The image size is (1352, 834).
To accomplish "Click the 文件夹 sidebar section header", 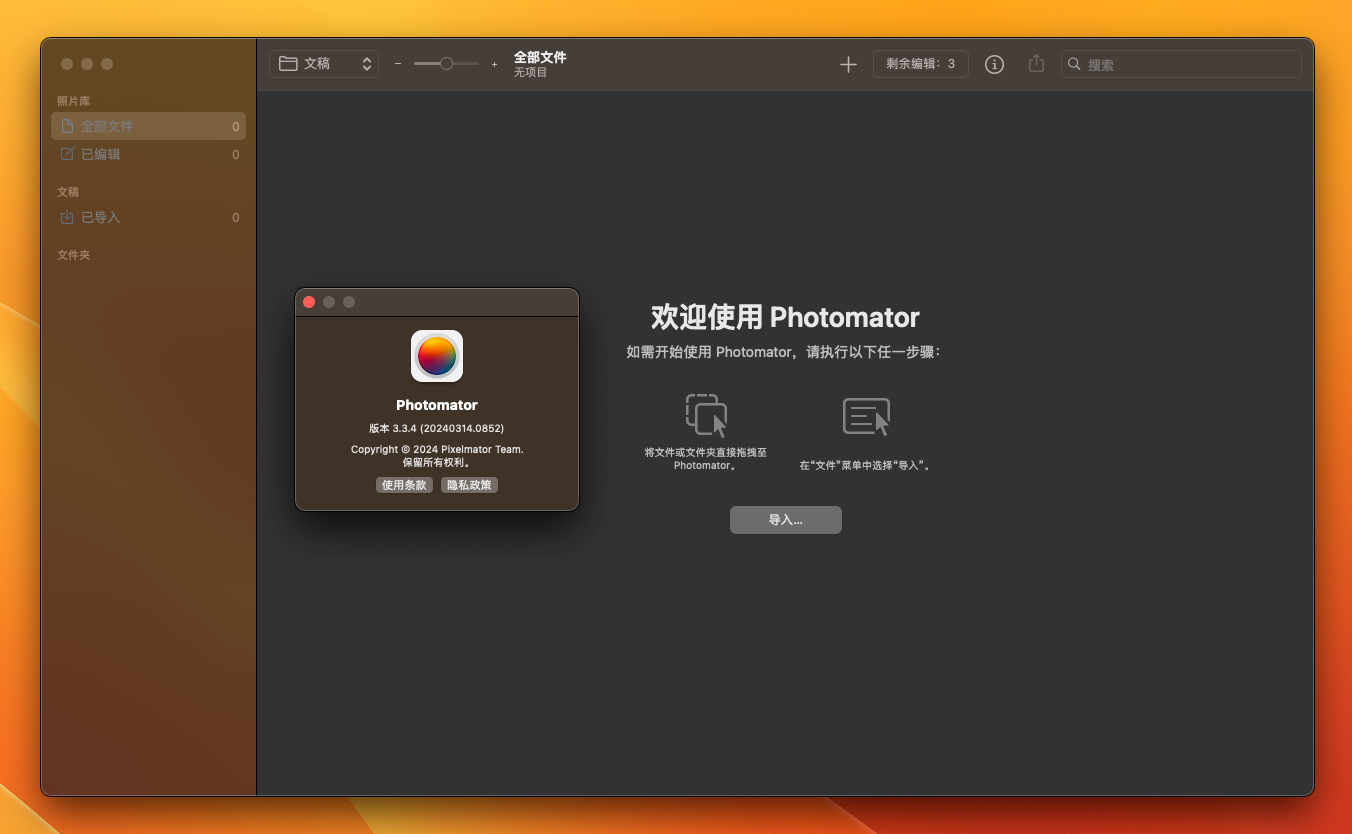I will 74,255.
